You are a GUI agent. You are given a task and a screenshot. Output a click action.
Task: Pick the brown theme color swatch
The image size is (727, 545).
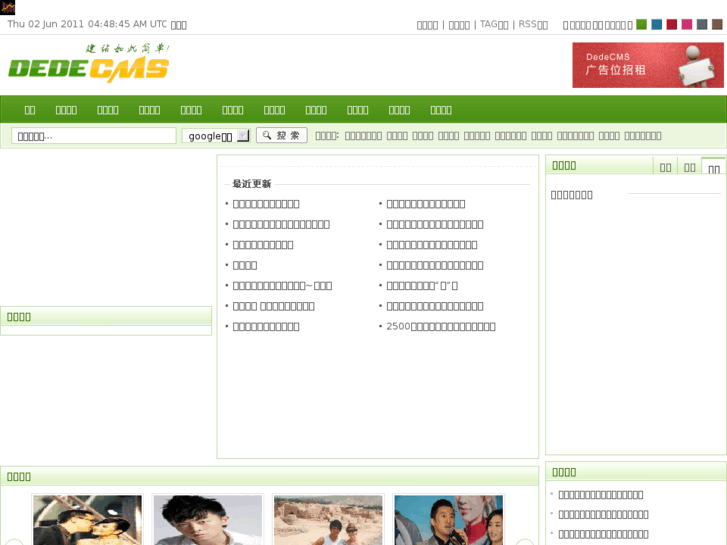point(717,25)
